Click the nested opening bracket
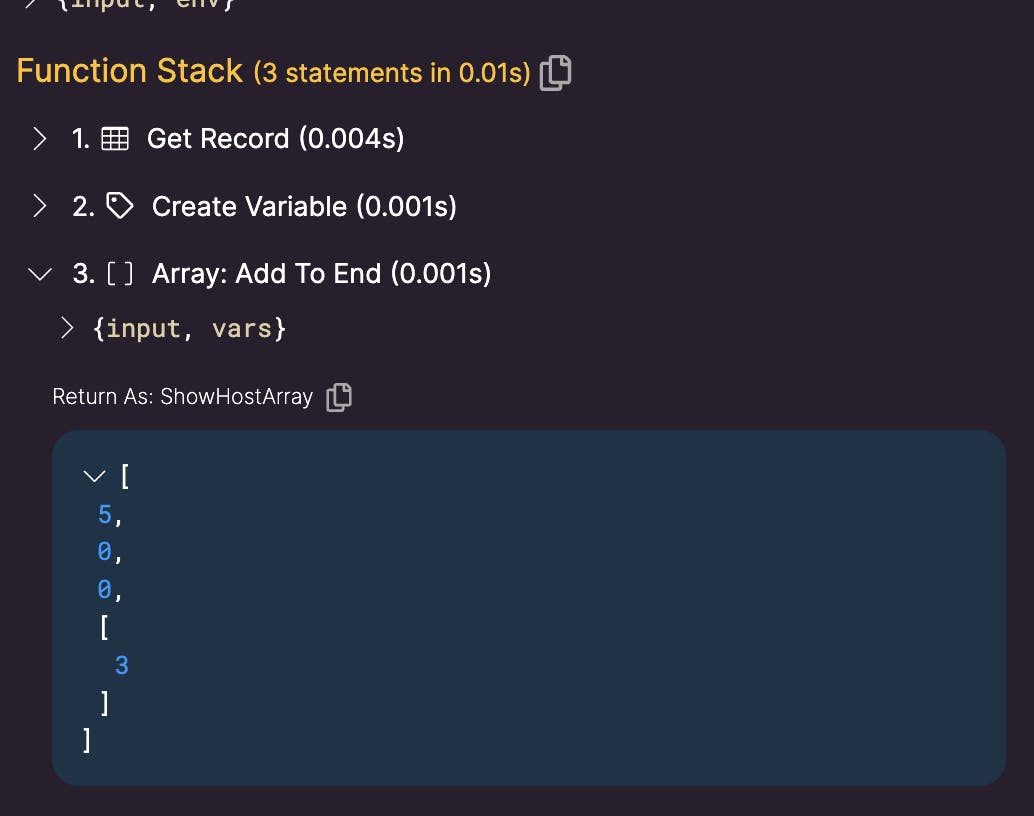This screenshot has height=816, width=1034. 104,627
